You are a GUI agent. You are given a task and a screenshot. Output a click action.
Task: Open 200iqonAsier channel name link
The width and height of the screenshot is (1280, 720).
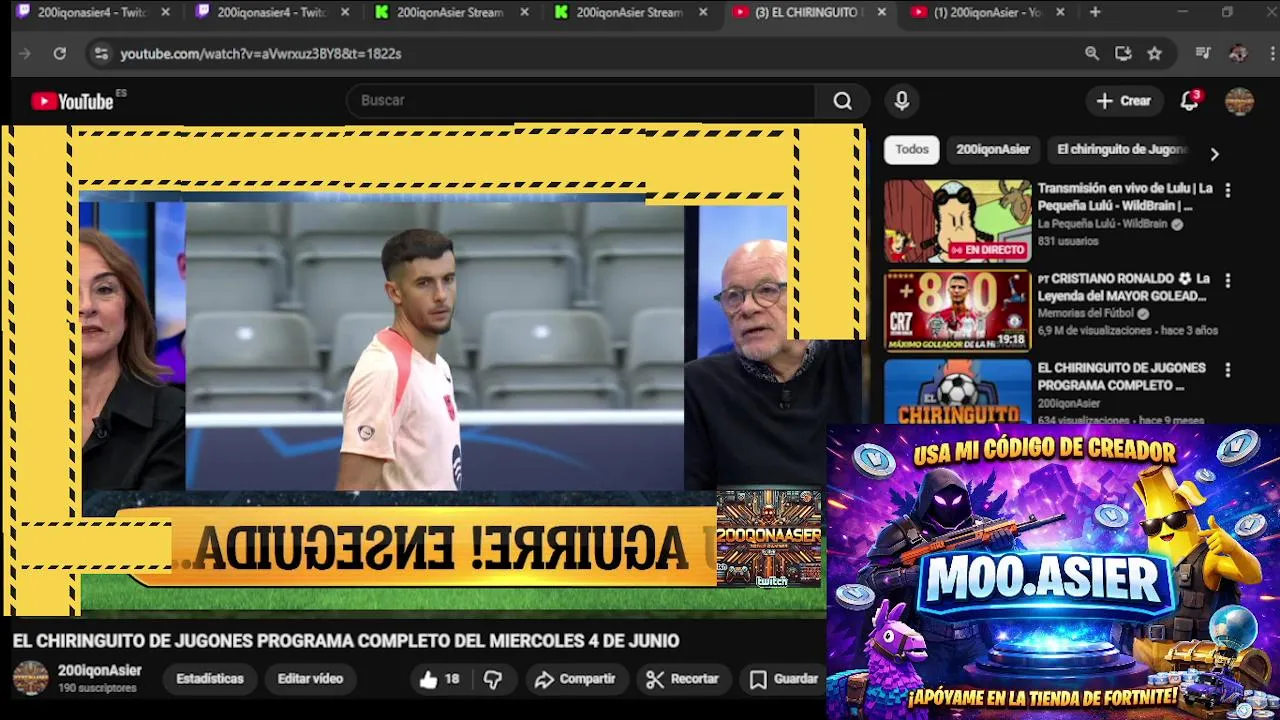pos(100,670)
